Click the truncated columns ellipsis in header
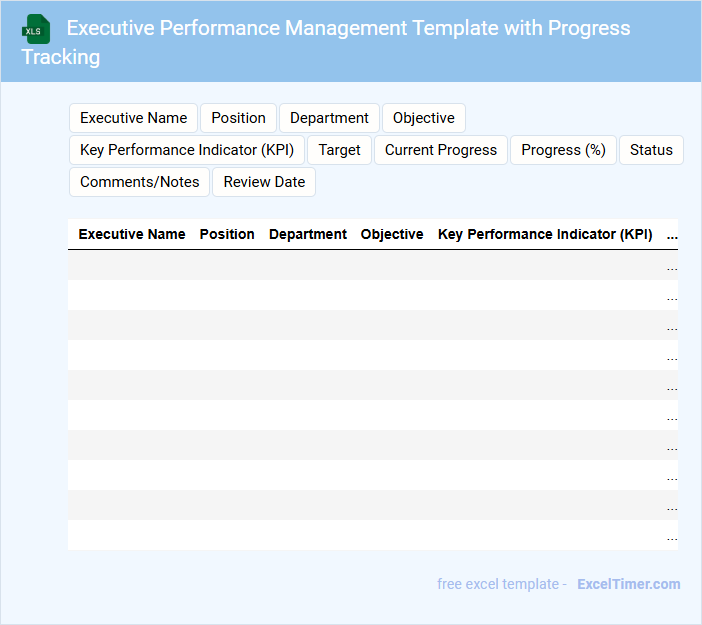This screenshot has height=625, width=702. point(672,234)
